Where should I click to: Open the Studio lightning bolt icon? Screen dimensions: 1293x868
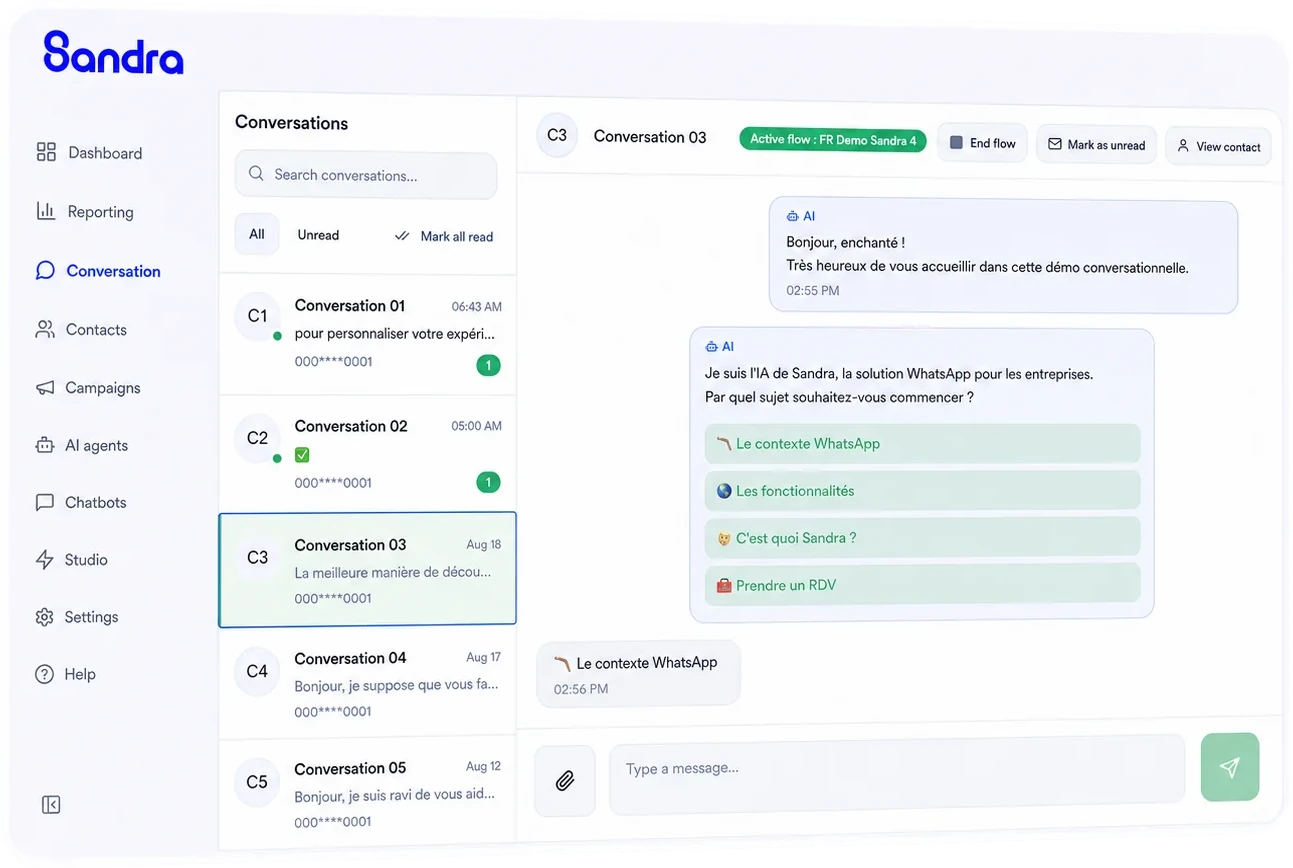(x=45, y=559)
